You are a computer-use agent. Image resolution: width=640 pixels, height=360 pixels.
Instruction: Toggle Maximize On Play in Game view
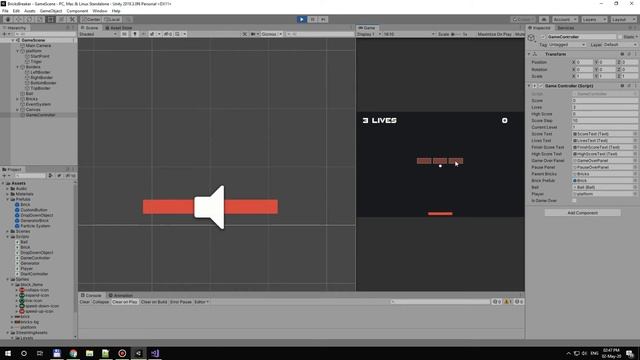tap(494, 34)
